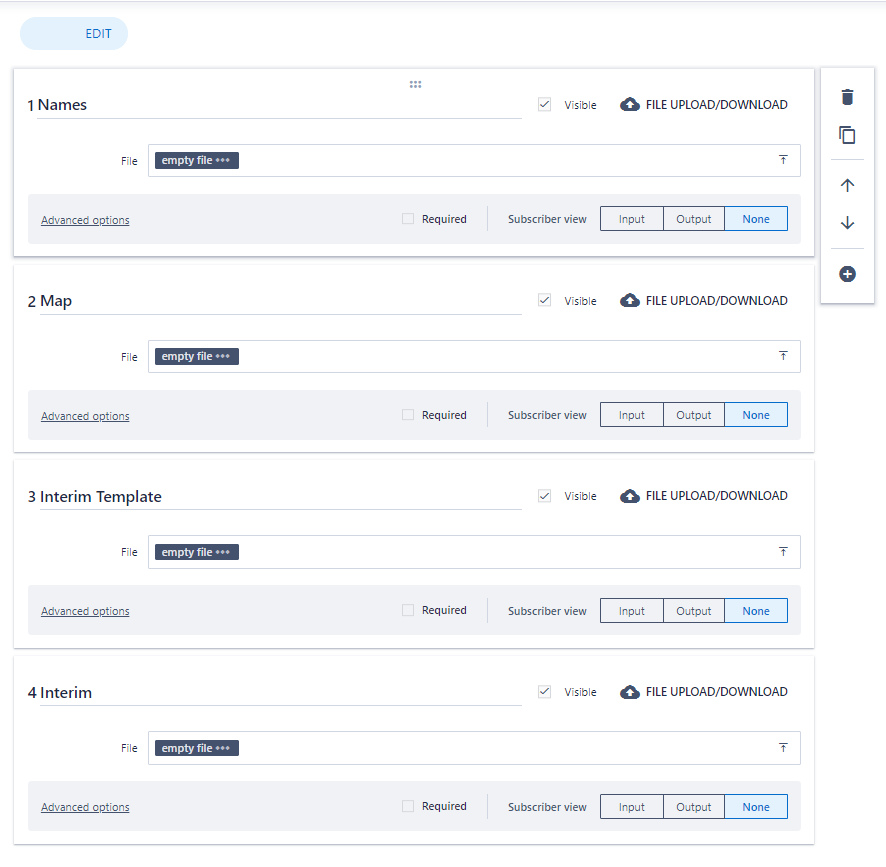Duplicate the section via the copy icon
886x867 pixels.
pos(847,135)
